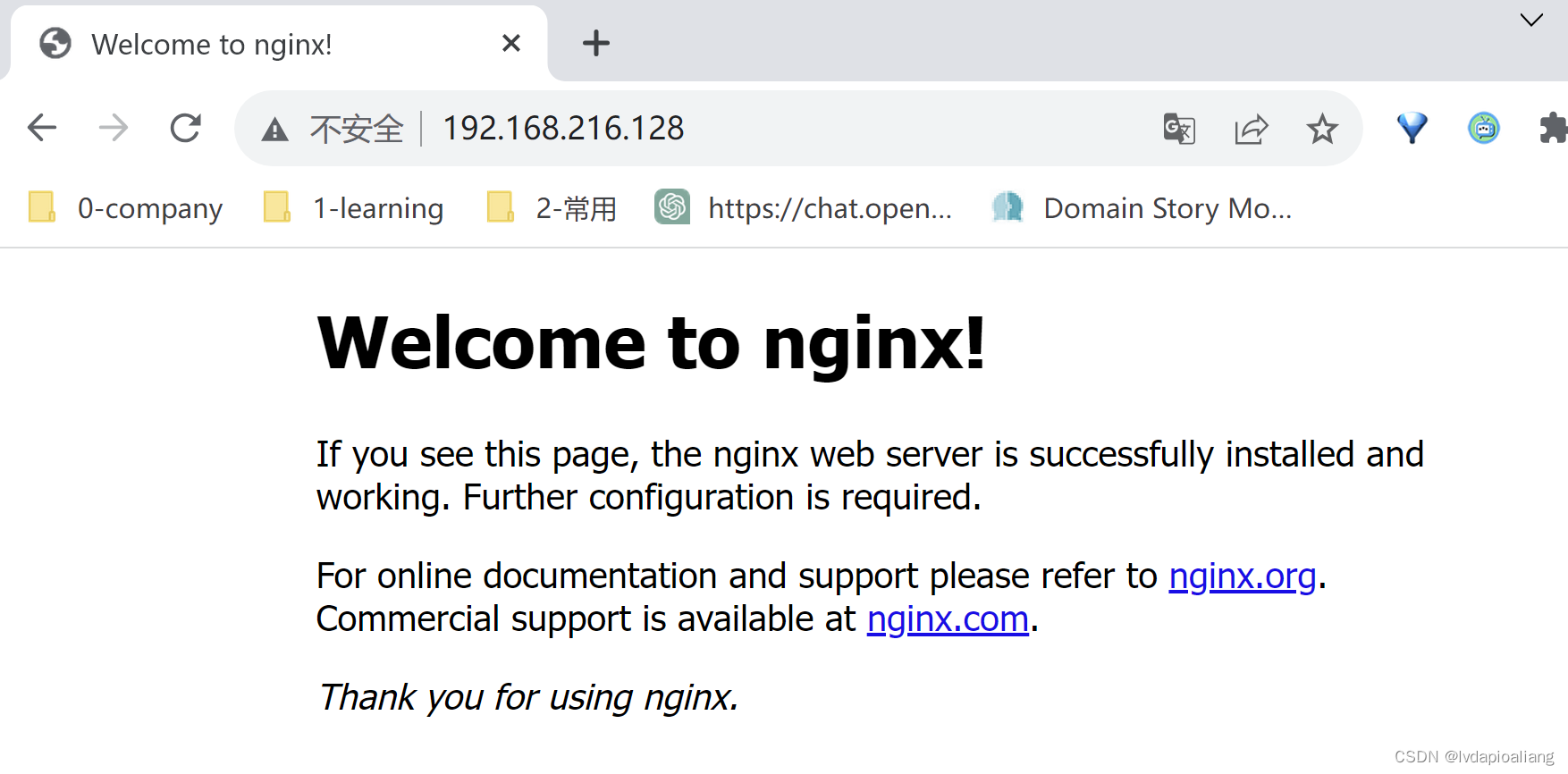This screenshot has width=1568, height=774.
Task: Click the Domain Story bookmark icon
Action: point(1008,206)
